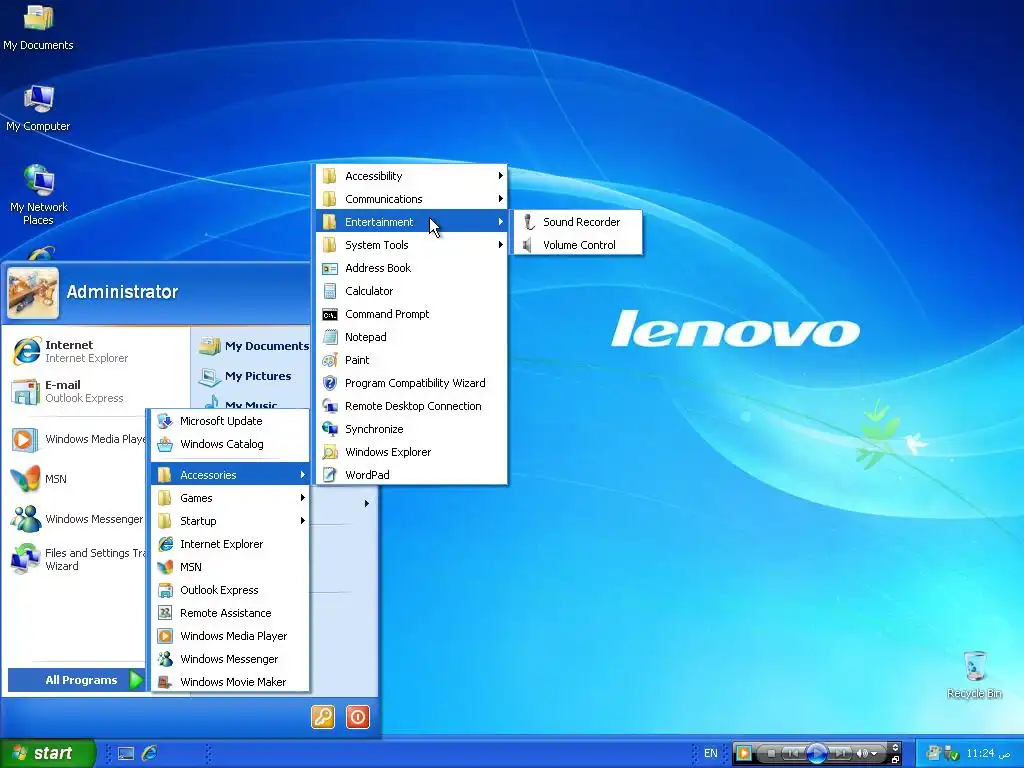
Task: Open the volume dropdown arrow on Media Player toolbar
Action: point(874,754)
